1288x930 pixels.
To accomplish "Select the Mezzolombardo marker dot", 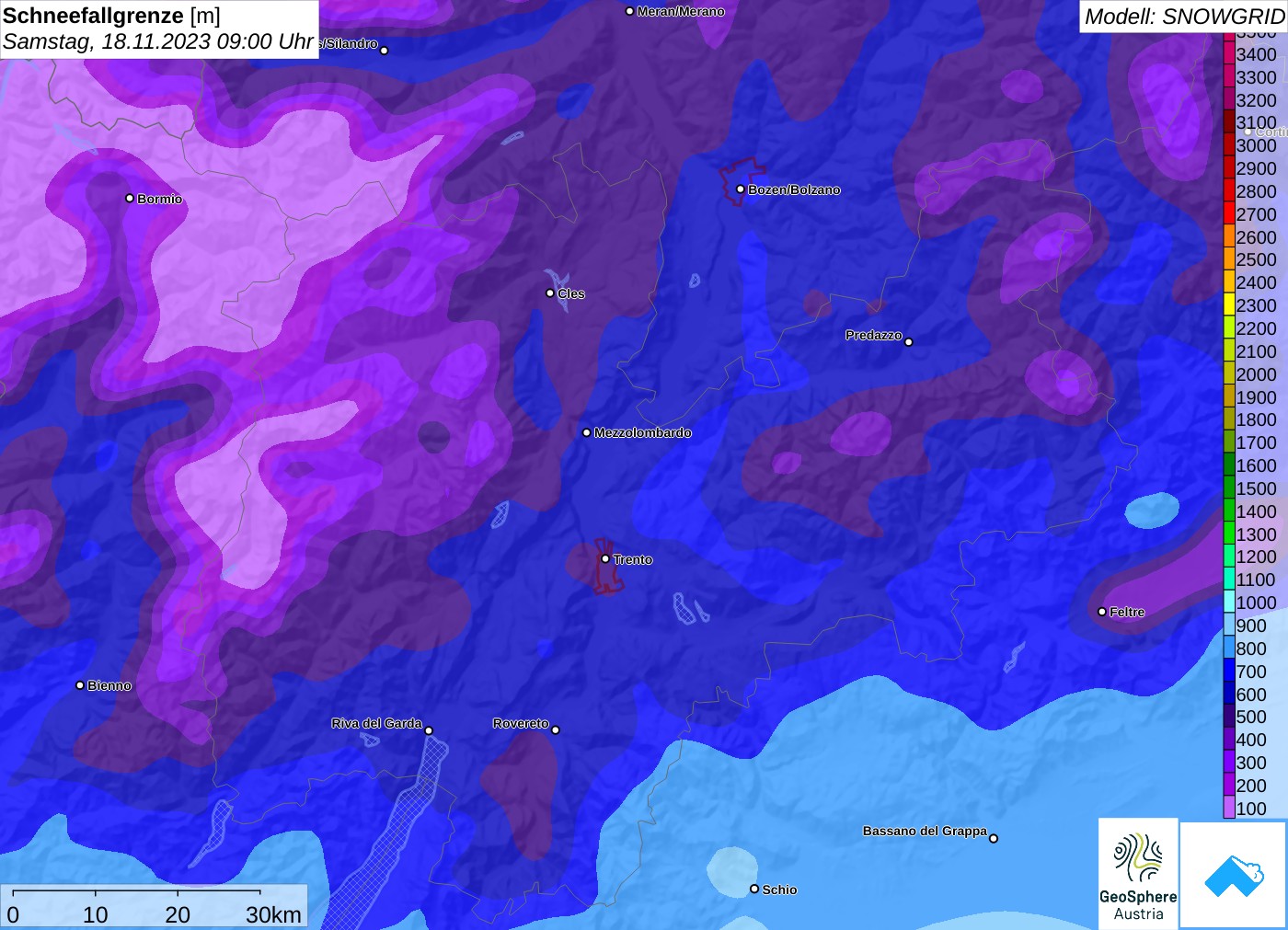I will click(587, 432).
